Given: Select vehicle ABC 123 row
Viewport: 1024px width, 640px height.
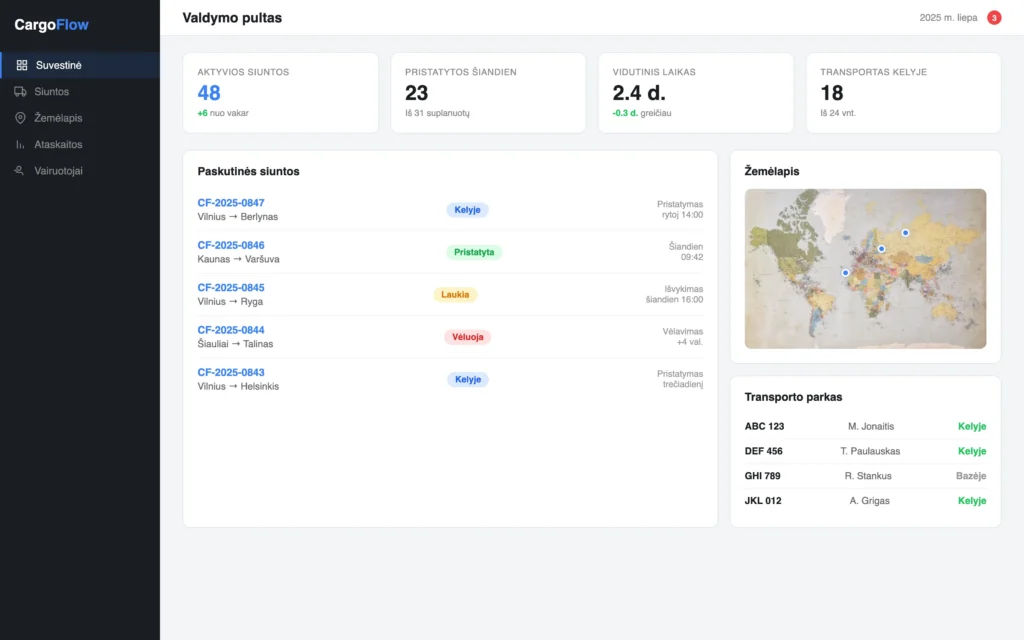Looking at the screenshot, I should tap(865, 426).
